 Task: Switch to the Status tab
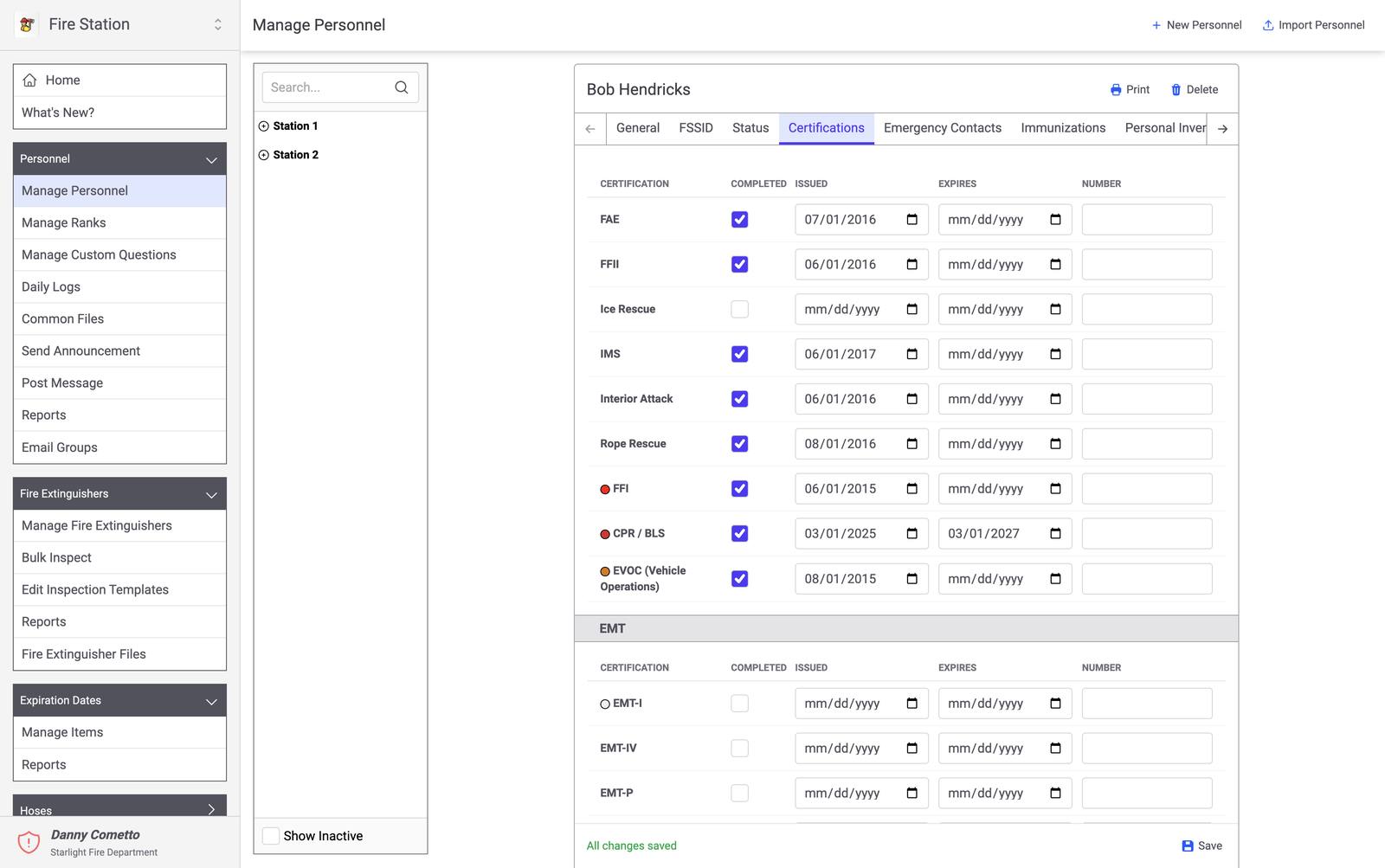[x=750, y=128]
